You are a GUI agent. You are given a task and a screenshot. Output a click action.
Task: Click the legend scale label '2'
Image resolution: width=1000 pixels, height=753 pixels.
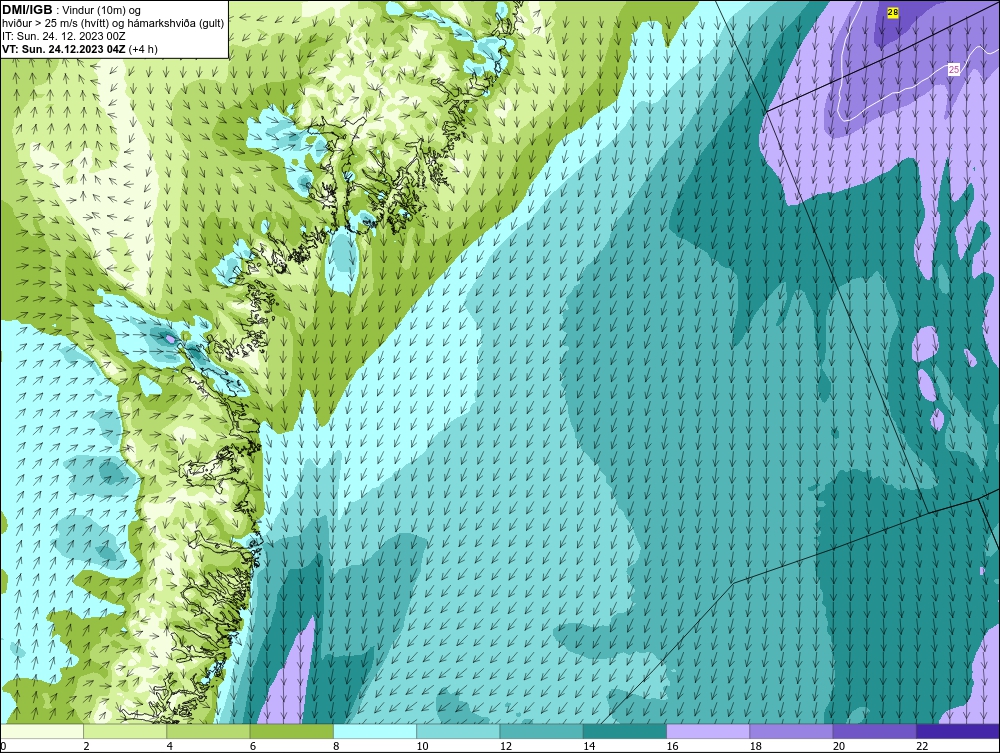pyautogui.click(x=86, y=747)
